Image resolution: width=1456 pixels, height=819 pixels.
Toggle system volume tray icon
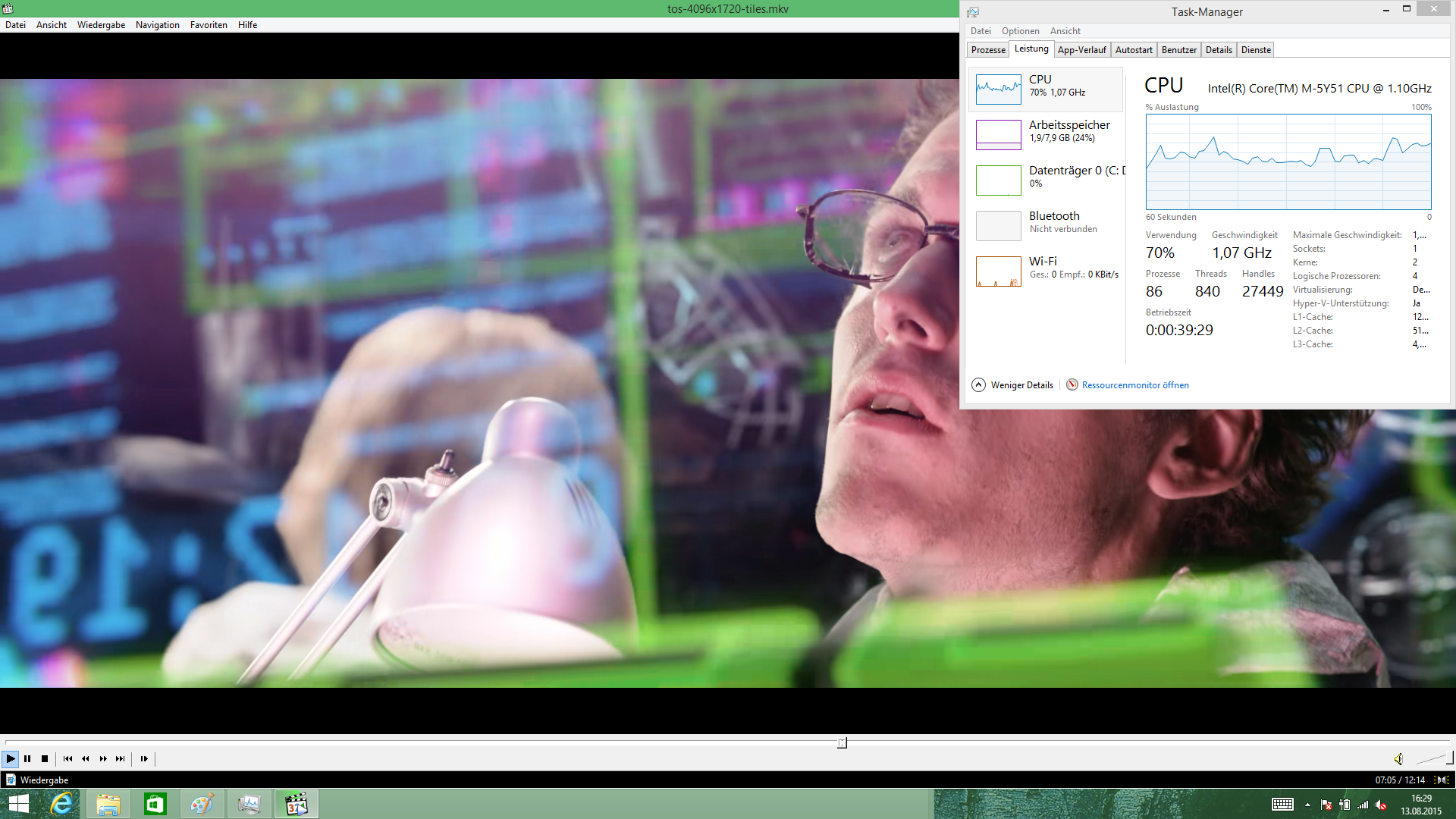click(x=1381, y=805)
